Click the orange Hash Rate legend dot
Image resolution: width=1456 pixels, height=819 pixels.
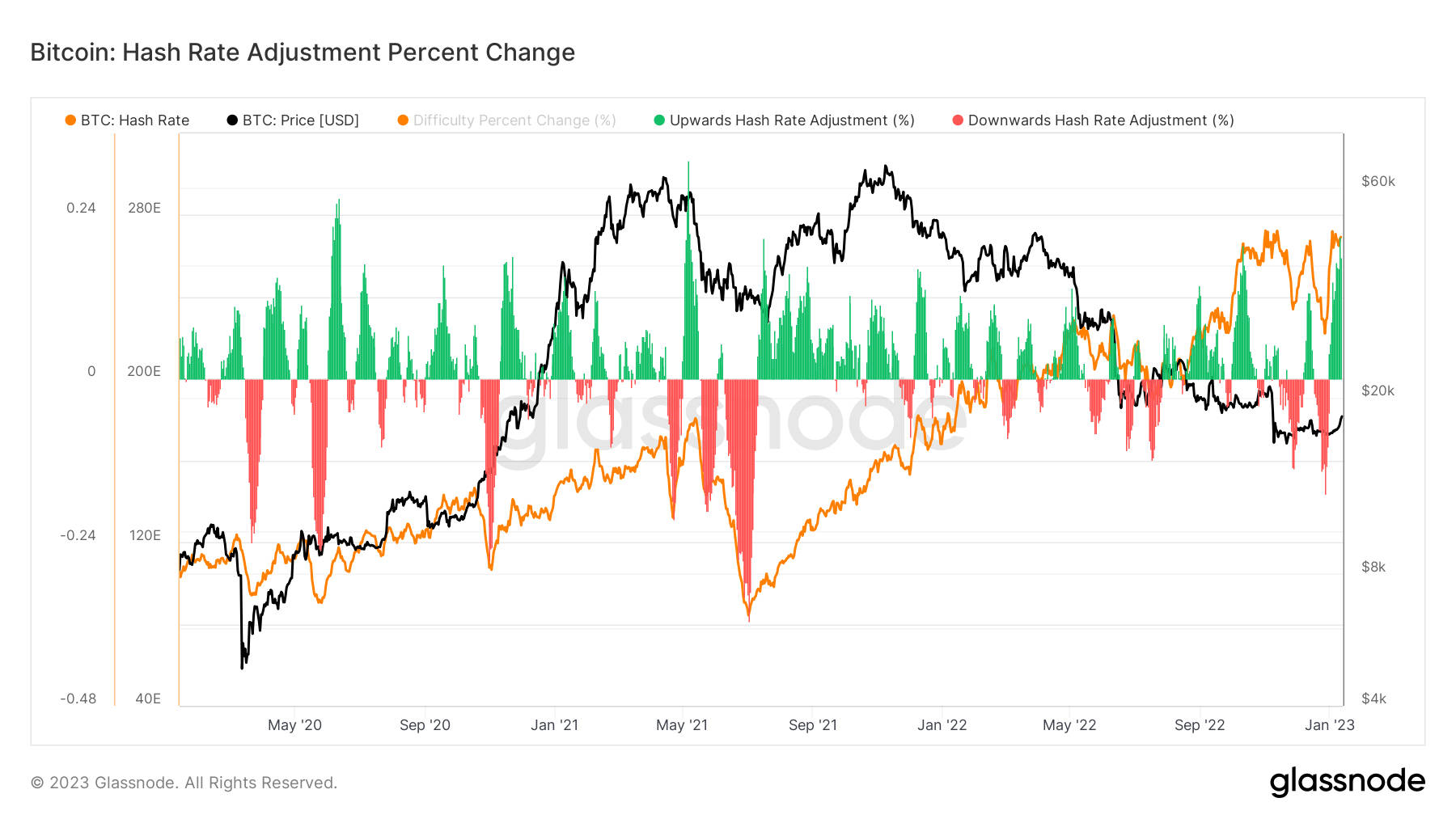(x=70, y=120)
